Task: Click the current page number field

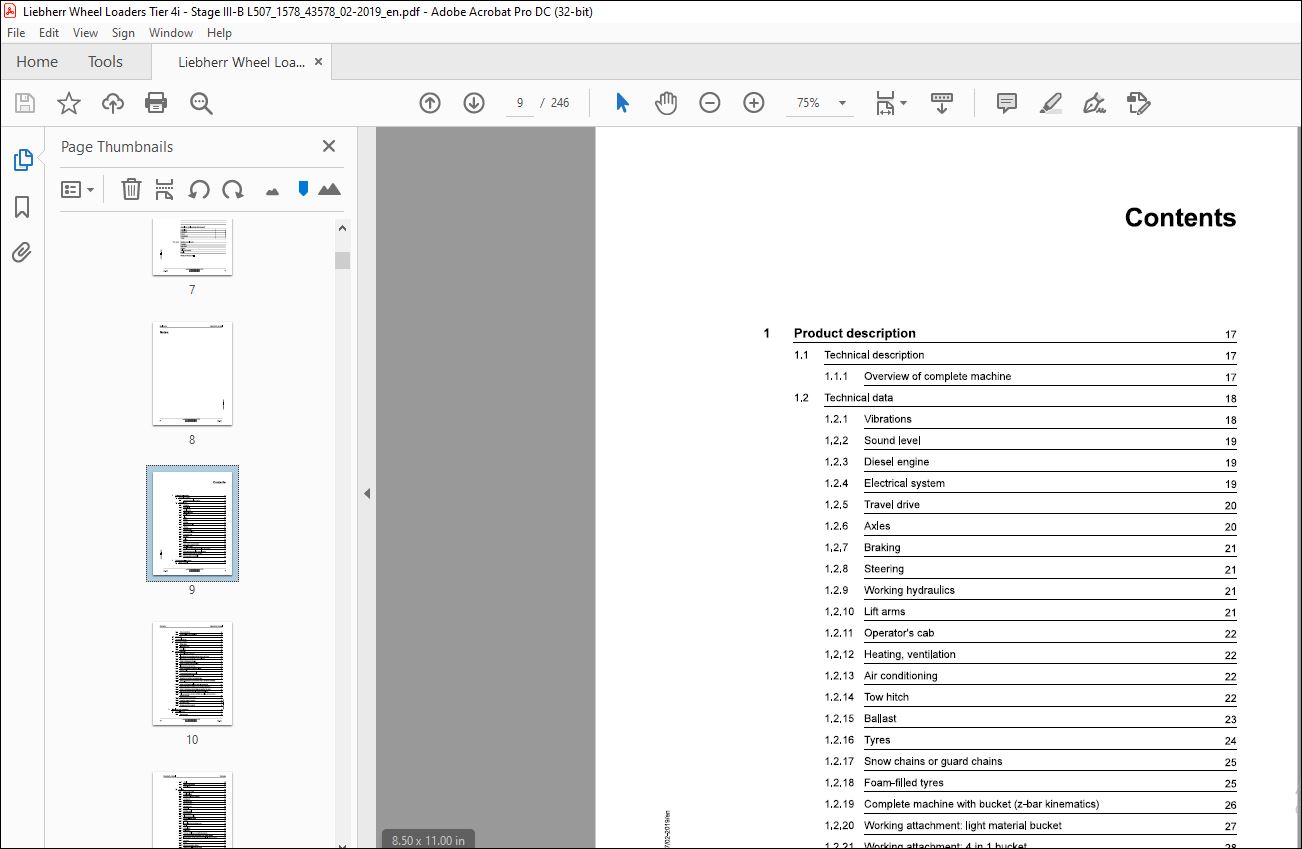Action: point(520,103)
